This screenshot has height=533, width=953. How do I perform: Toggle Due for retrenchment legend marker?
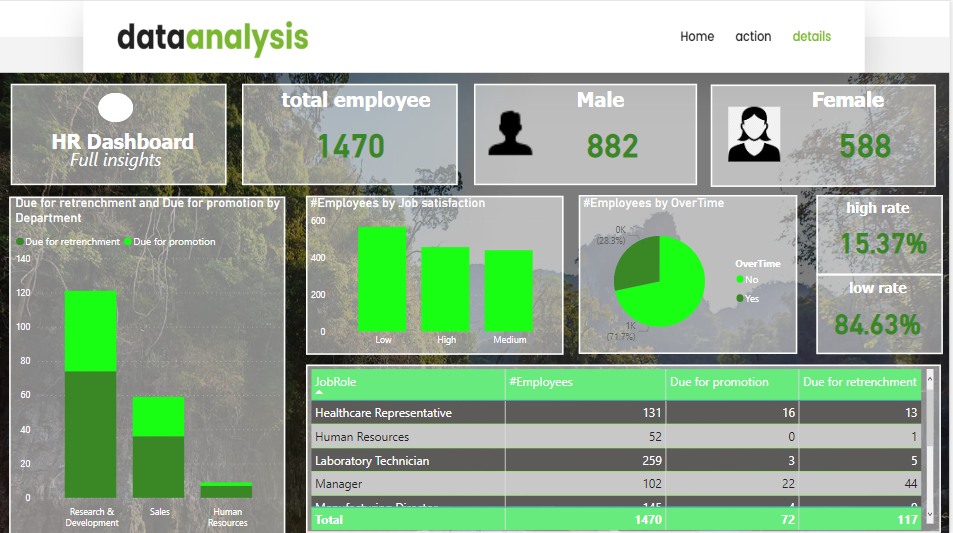point(19,242)
